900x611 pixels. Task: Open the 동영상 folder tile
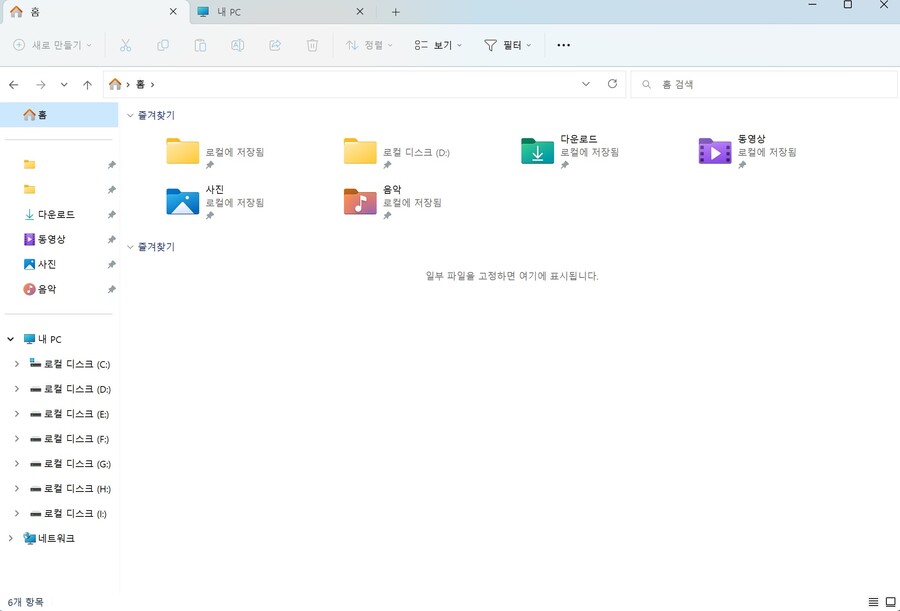[x=748, y=151]
